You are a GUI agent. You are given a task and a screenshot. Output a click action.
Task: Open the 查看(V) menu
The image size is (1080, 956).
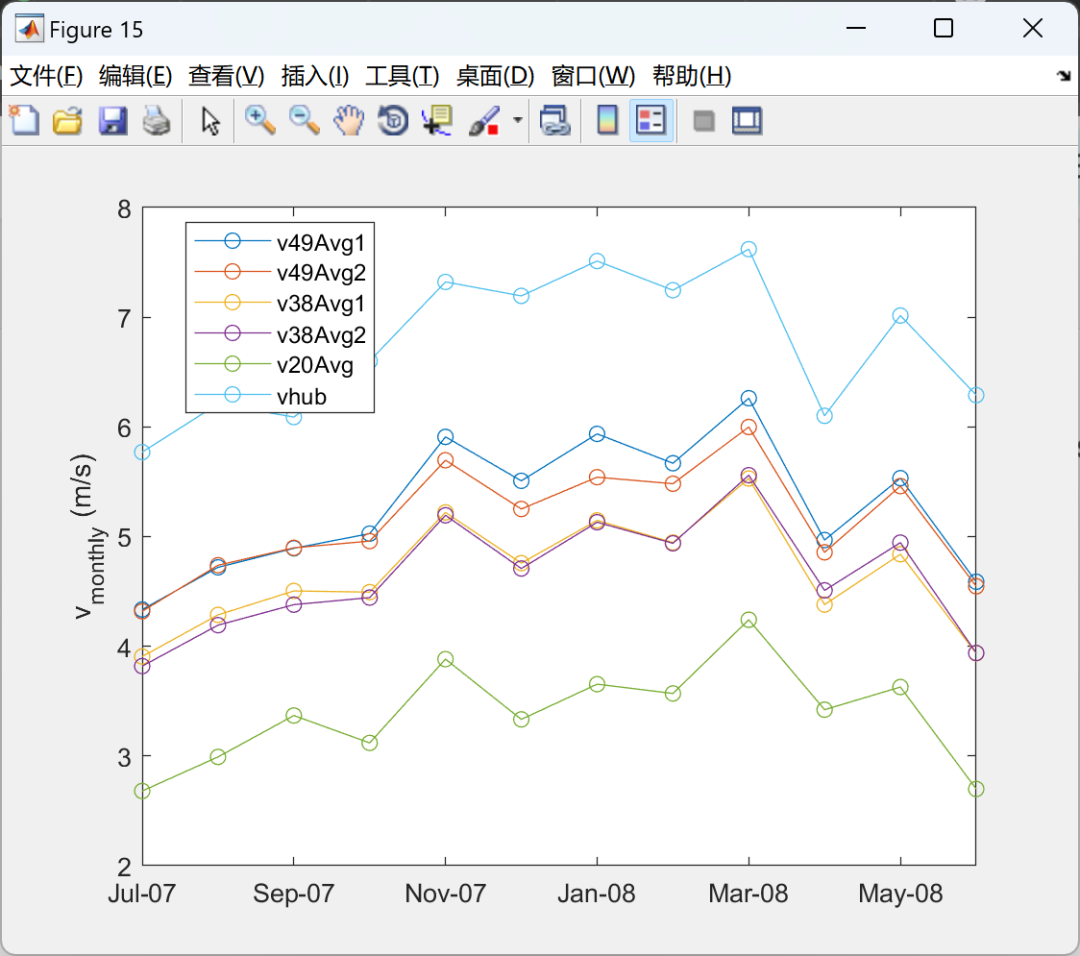point(226,76)
